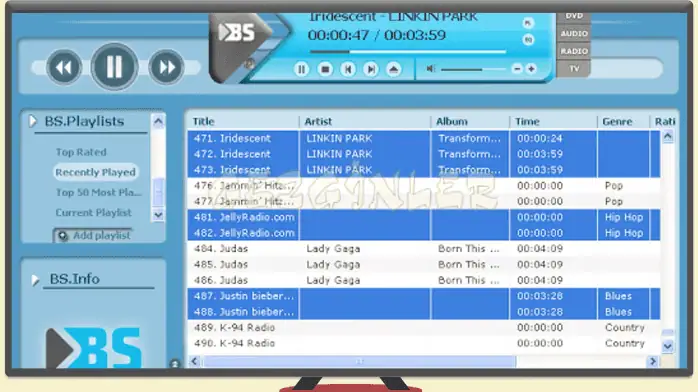Open the Top Rated playlist
This screenshot has width=698, height=392.
[x=81, y=152]
